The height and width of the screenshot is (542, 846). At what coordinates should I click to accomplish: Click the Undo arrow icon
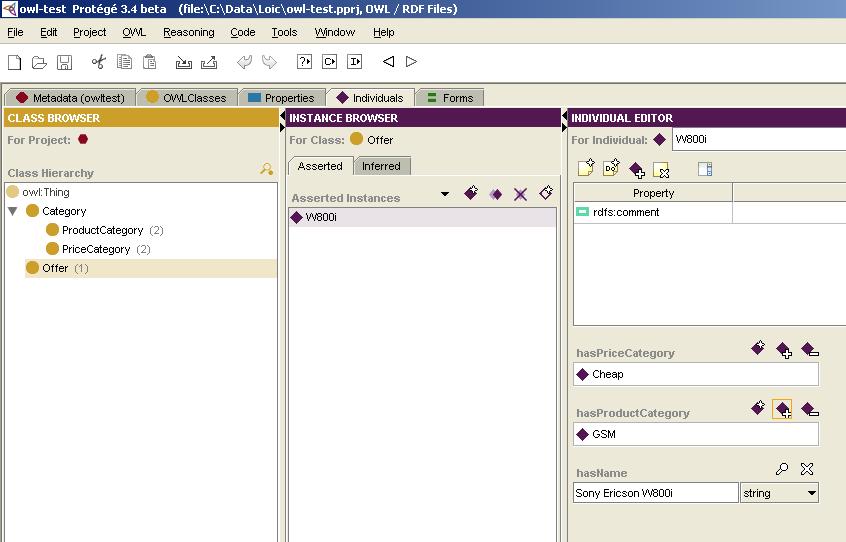coord(244,62)
